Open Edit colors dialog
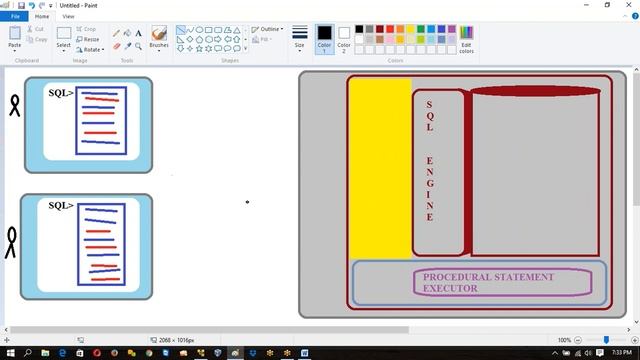Viewport: 640px width, 360px height. pyautogui.click(x=466, y=39)
